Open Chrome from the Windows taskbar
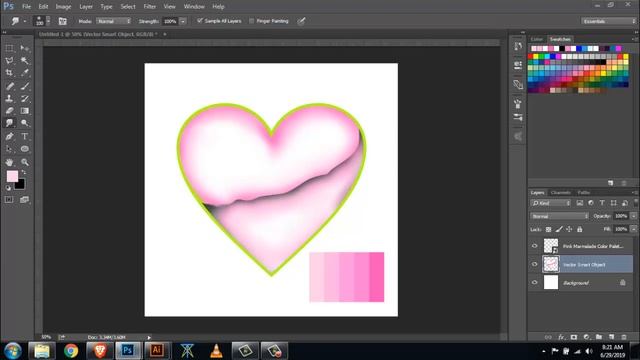640x360 pixels. coord(71,351)
